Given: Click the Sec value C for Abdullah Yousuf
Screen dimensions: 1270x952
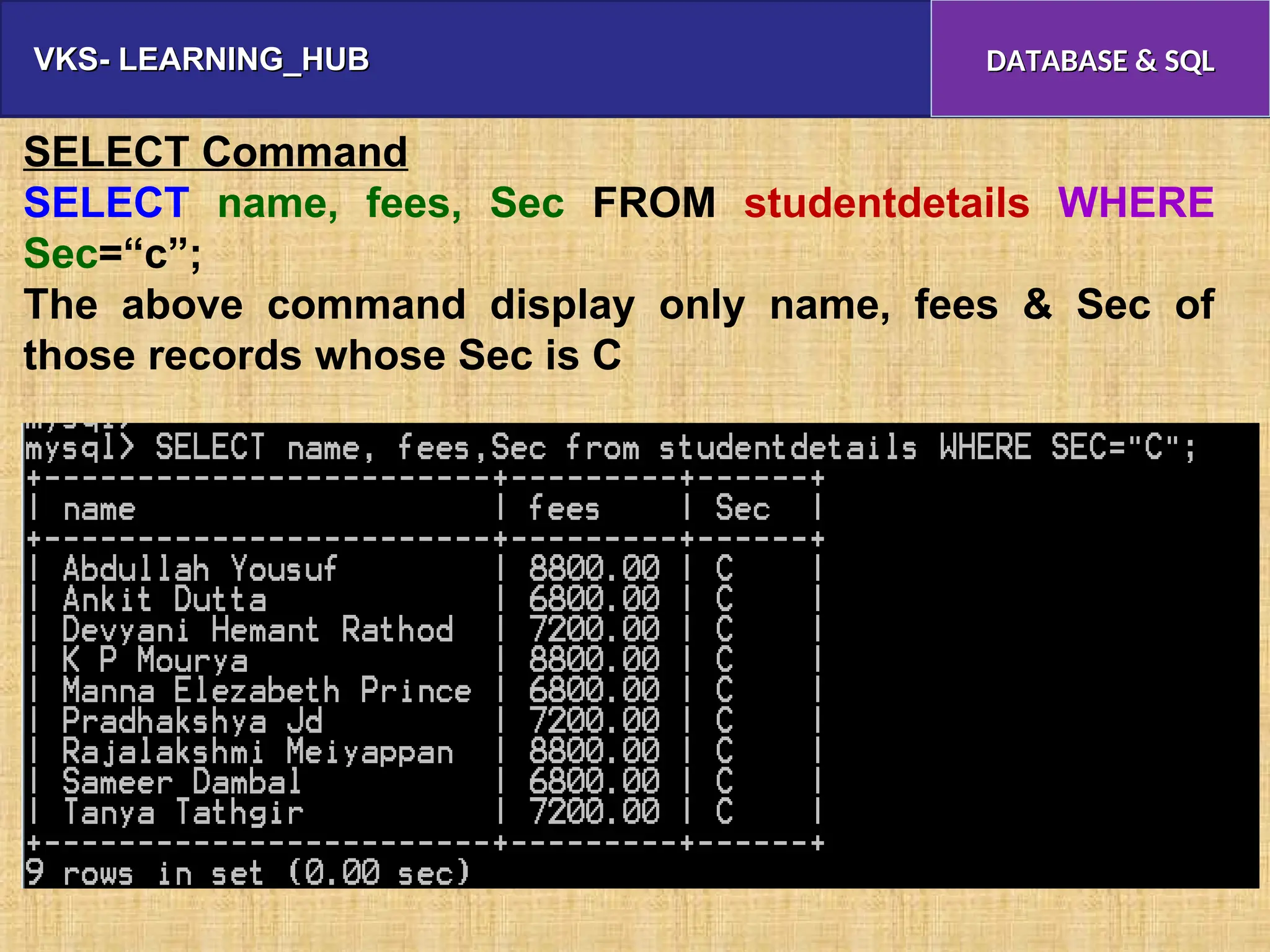Looking at the screenshot, I should (724, 568).
